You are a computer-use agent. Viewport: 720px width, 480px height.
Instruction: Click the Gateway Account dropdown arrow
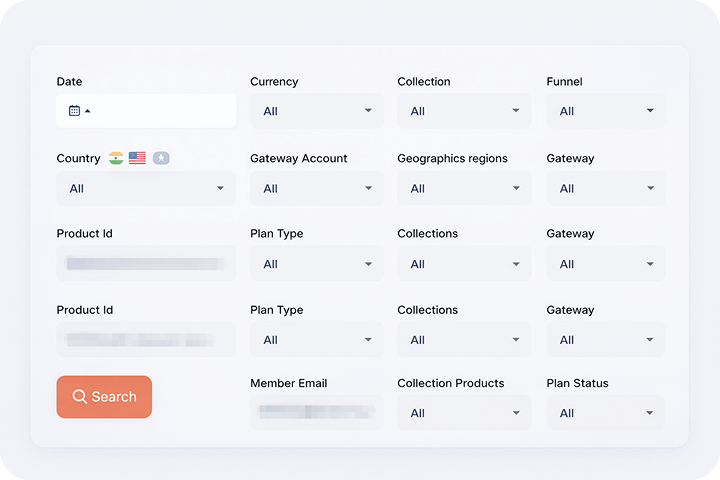pos(368,188)
